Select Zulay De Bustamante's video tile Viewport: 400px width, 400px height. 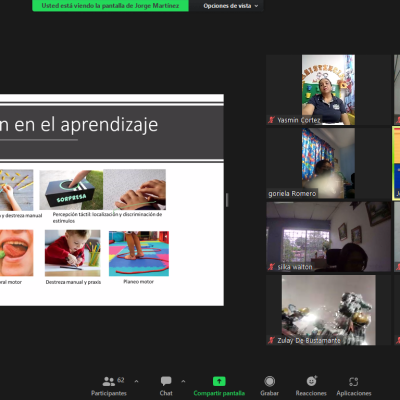point(328,310)
